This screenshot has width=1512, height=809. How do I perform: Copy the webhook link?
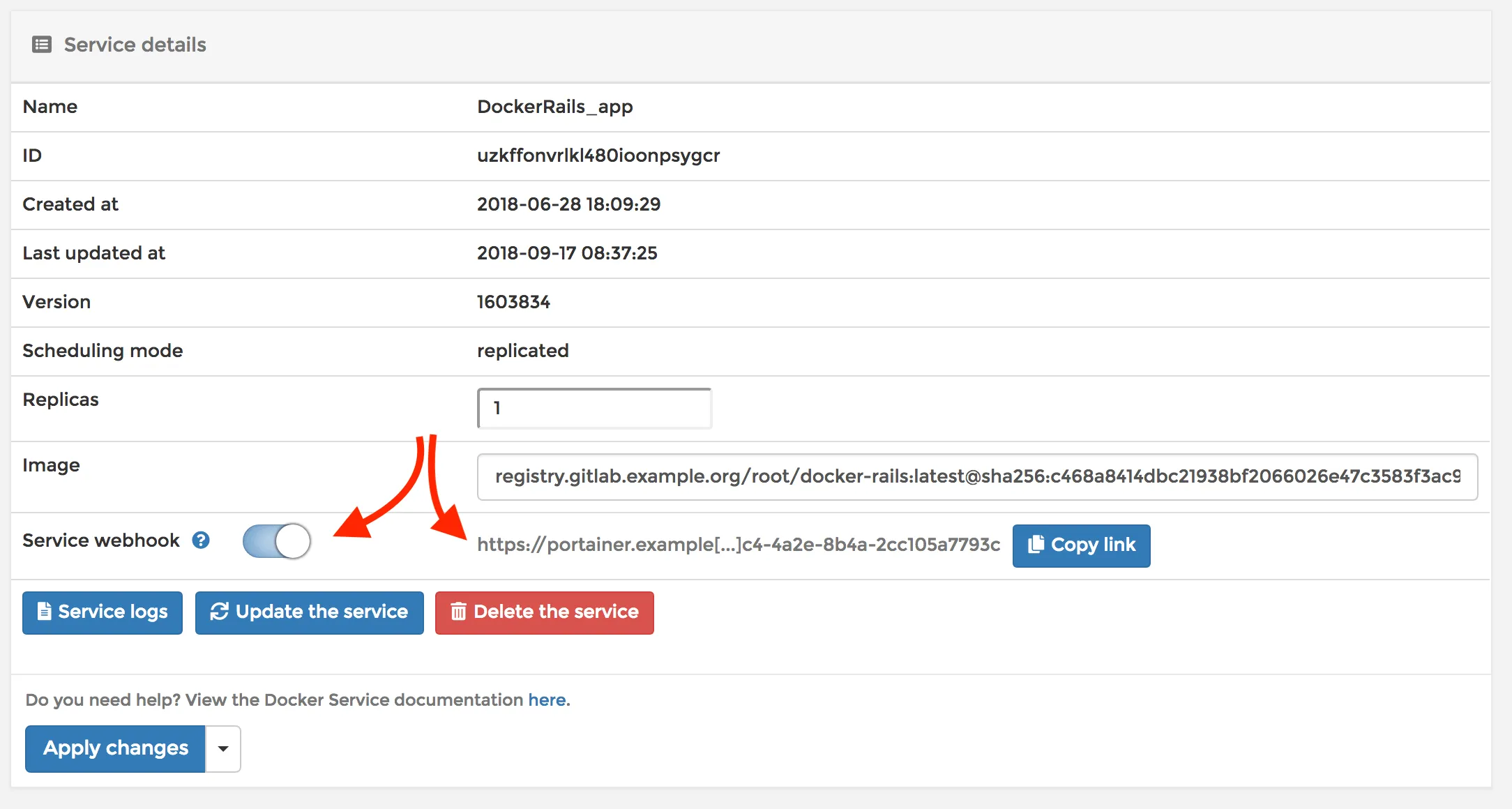tap(1081, 545)
